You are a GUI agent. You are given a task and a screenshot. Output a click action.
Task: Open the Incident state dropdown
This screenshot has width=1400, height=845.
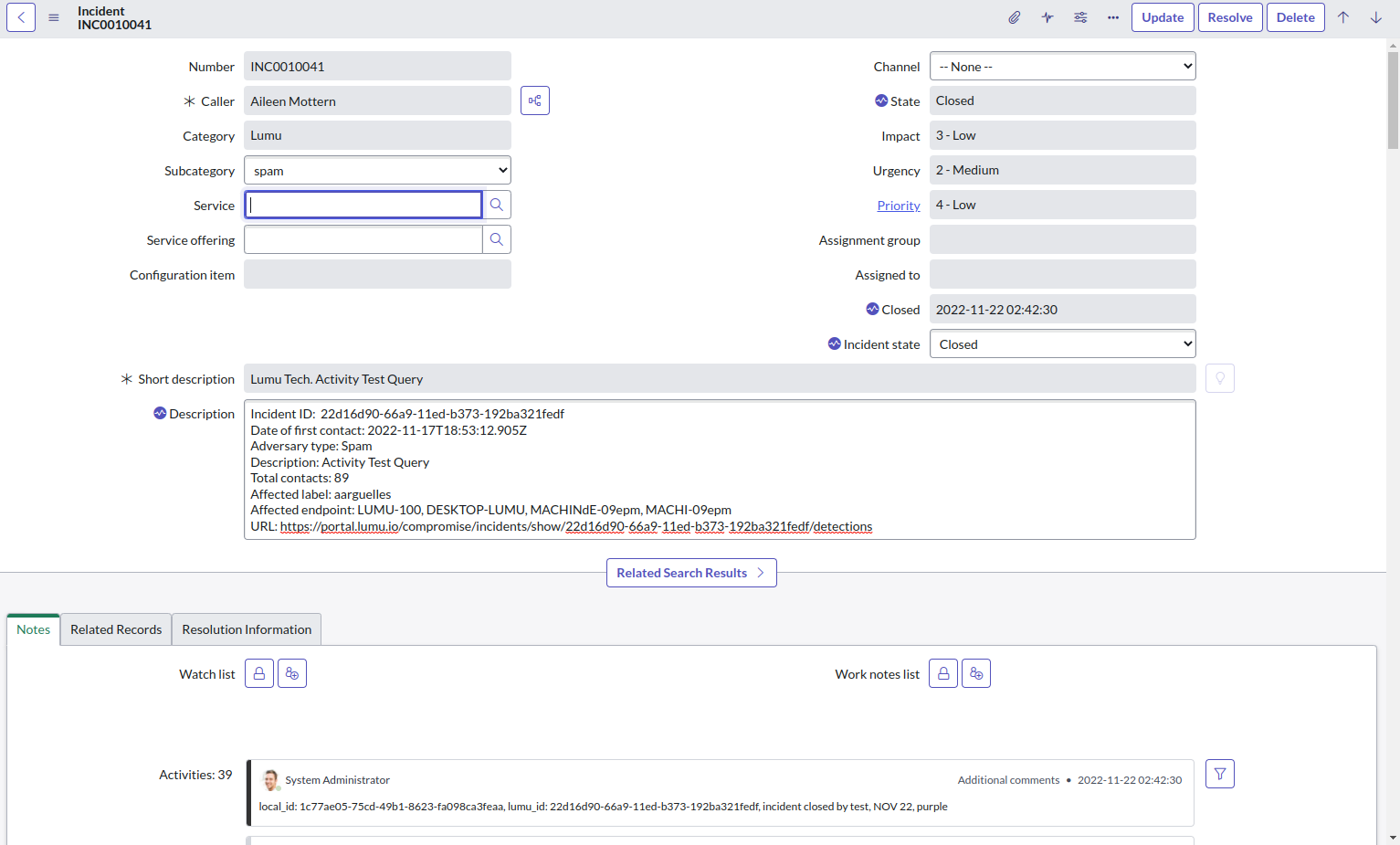(x=1062, y=343)
